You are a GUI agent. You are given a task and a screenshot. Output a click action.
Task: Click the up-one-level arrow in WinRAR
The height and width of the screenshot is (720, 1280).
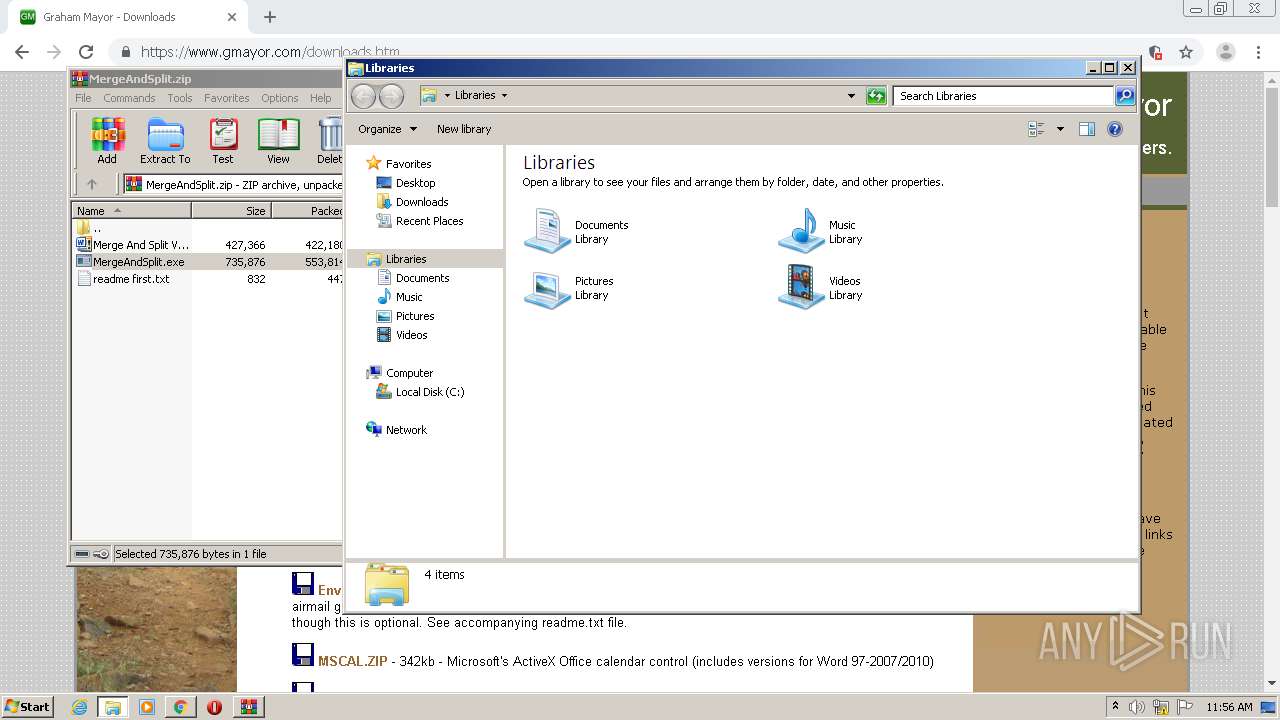point(92,184)
